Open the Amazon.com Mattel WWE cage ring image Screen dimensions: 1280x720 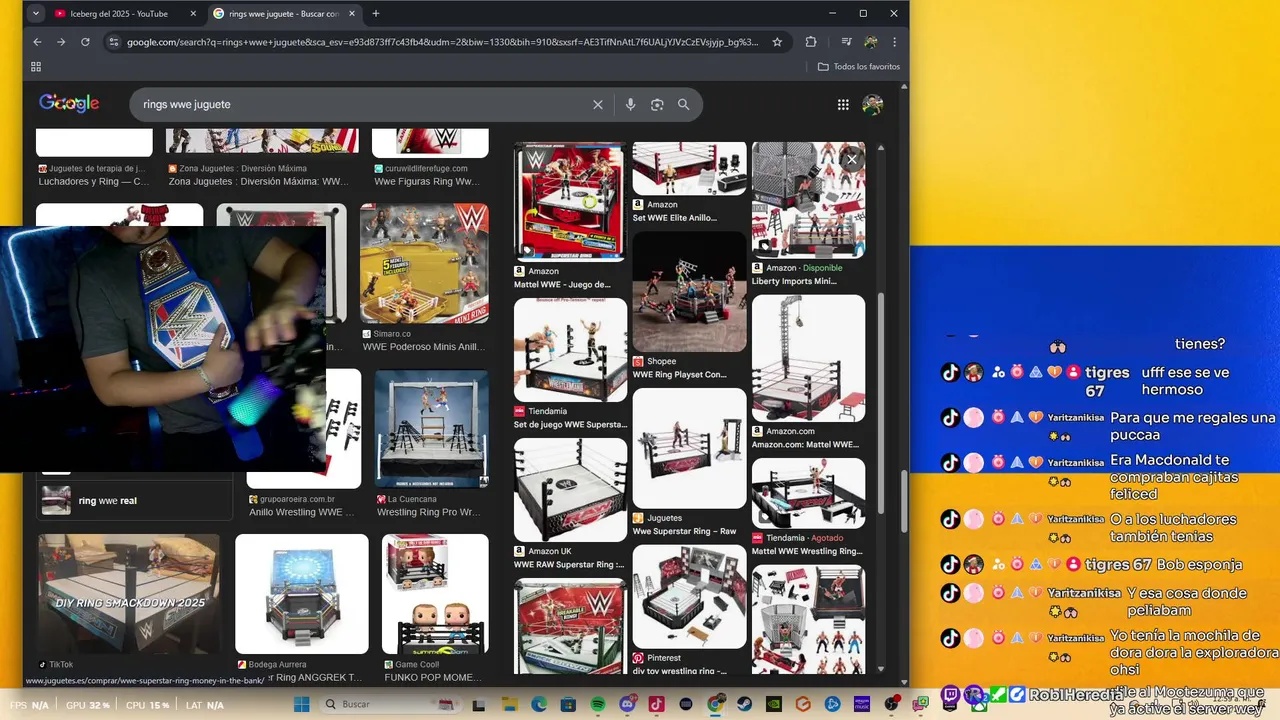[x=808, y=358]
